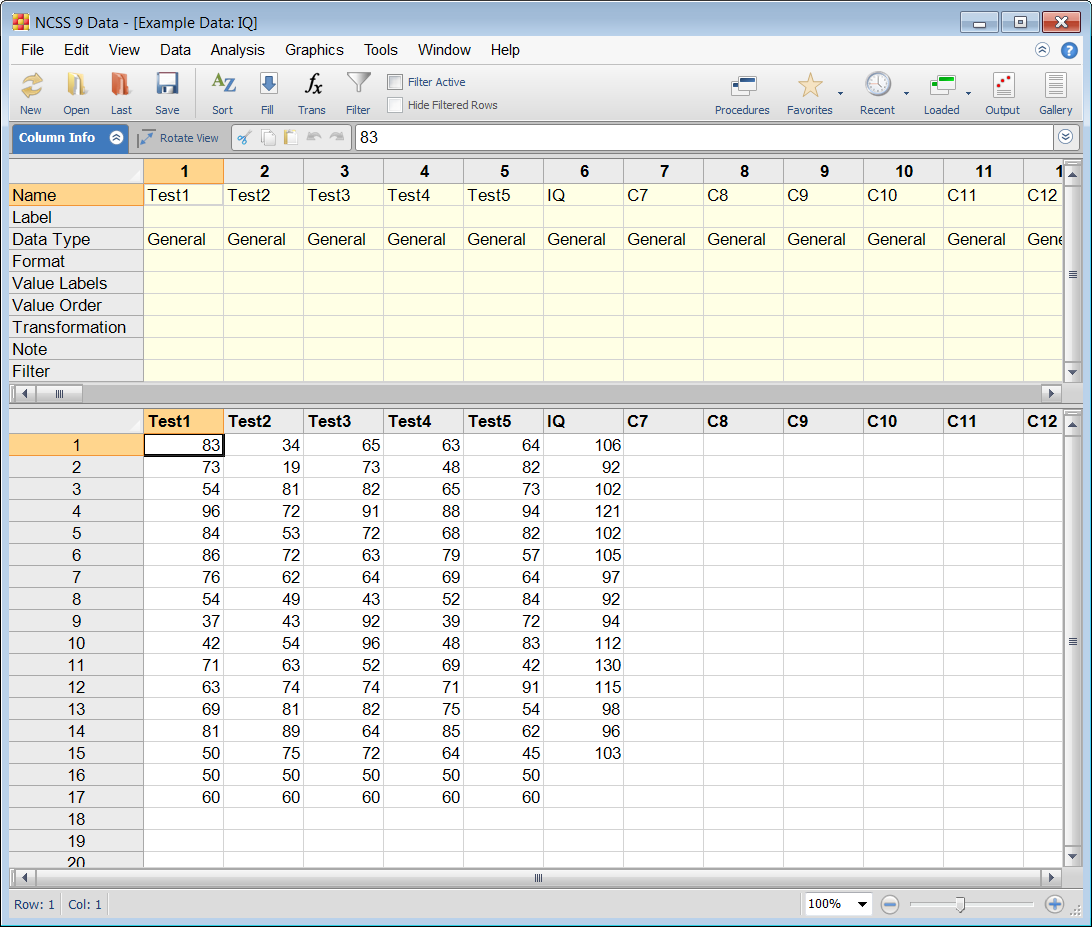This screenshot has width=1092, height=927.
Task: Enable the Filter Active checkbox
Action: (395, 82)
